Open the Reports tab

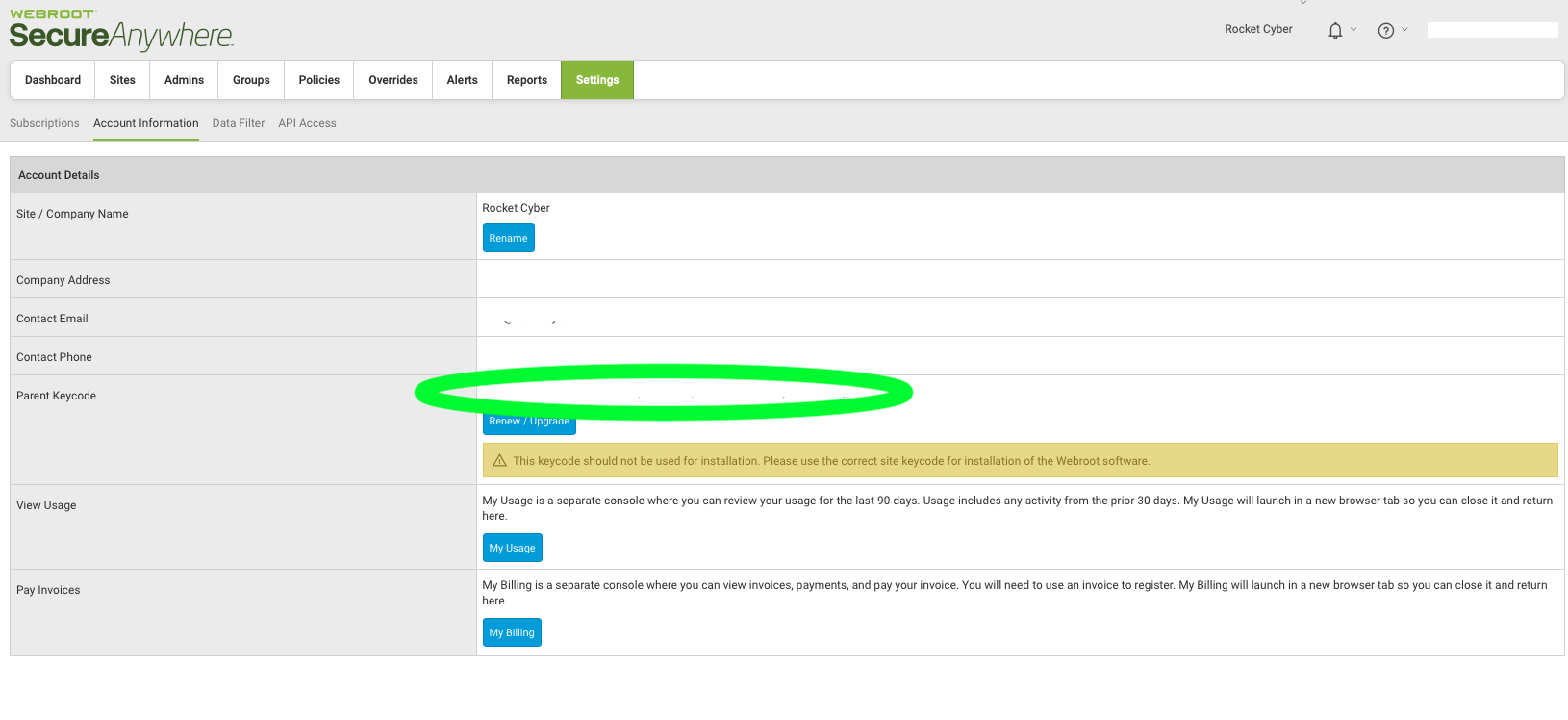click(527, 80)
